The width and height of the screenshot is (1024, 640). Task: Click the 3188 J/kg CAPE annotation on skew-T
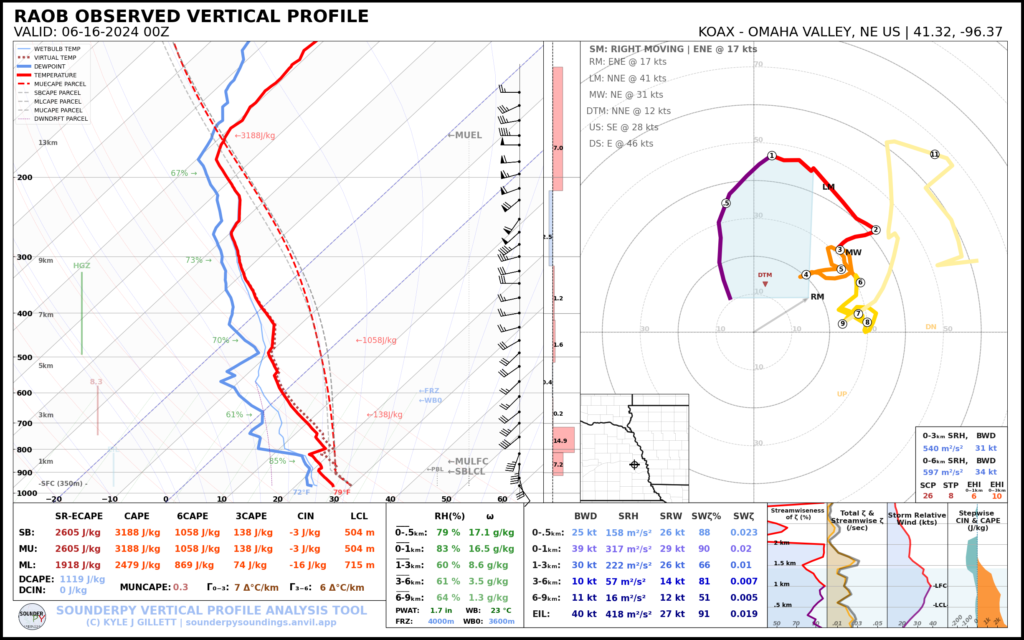[x=258, y=135]
